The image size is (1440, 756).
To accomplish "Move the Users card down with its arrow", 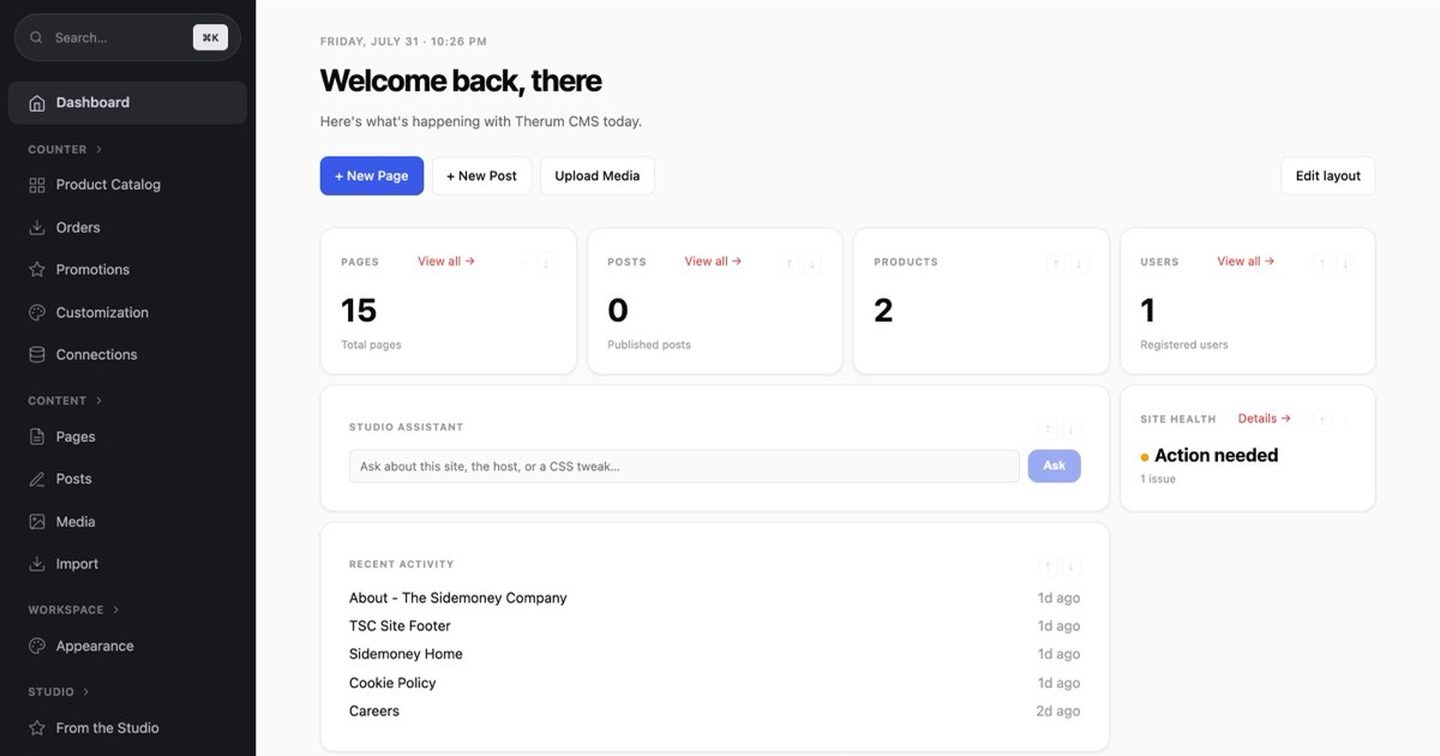I will tap(1346, 264).
